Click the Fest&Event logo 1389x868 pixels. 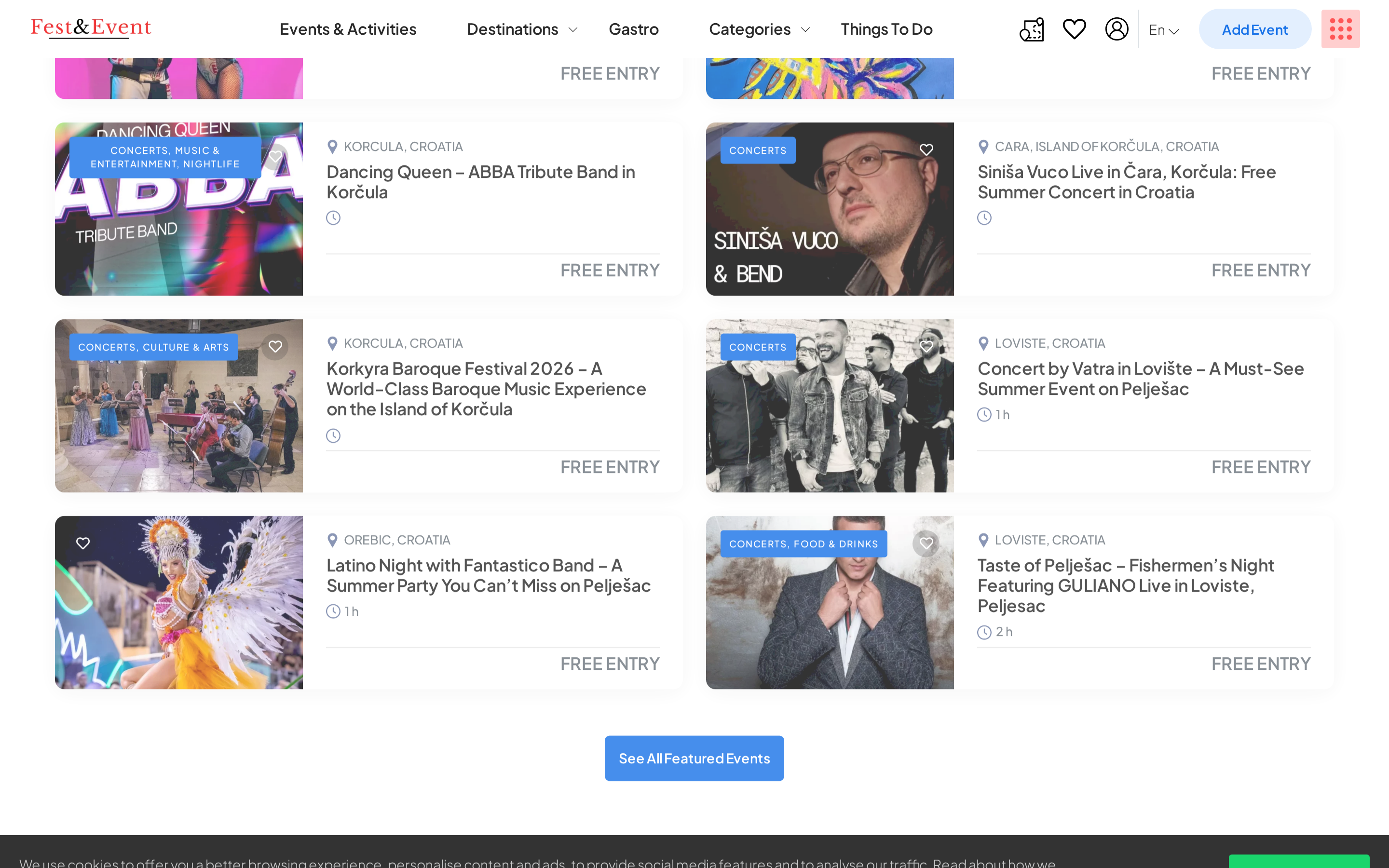click(91, 27)
